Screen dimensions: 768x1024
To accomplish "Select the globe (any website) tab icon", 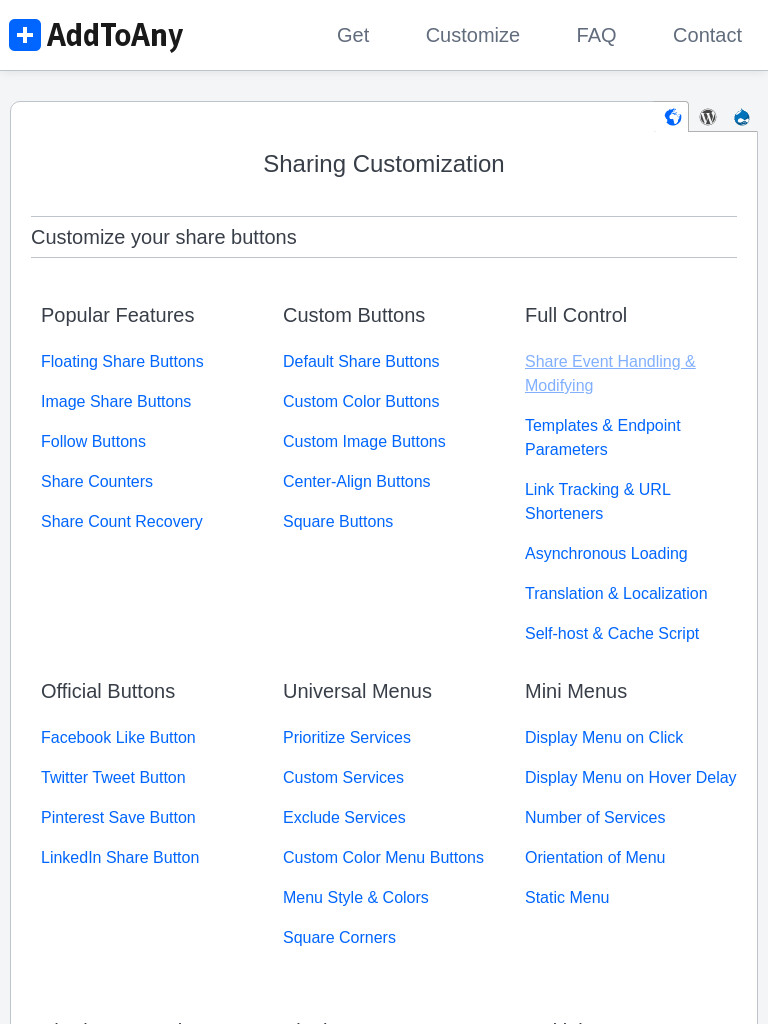I will (x=673, y=117).
